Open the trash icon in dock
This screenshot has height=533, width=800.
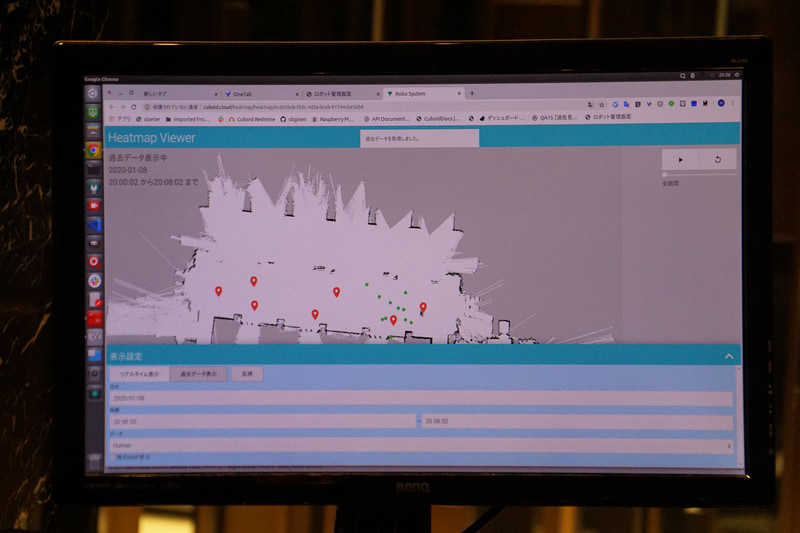tap(95, 462)
